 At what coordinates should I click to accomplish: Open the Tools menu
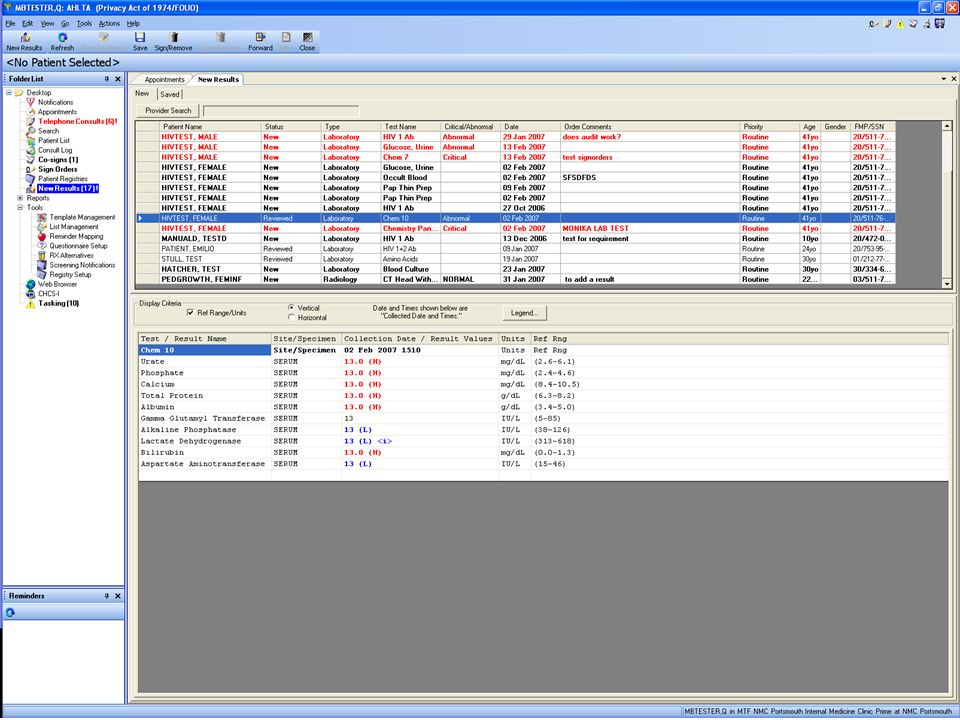coord(84,23)
